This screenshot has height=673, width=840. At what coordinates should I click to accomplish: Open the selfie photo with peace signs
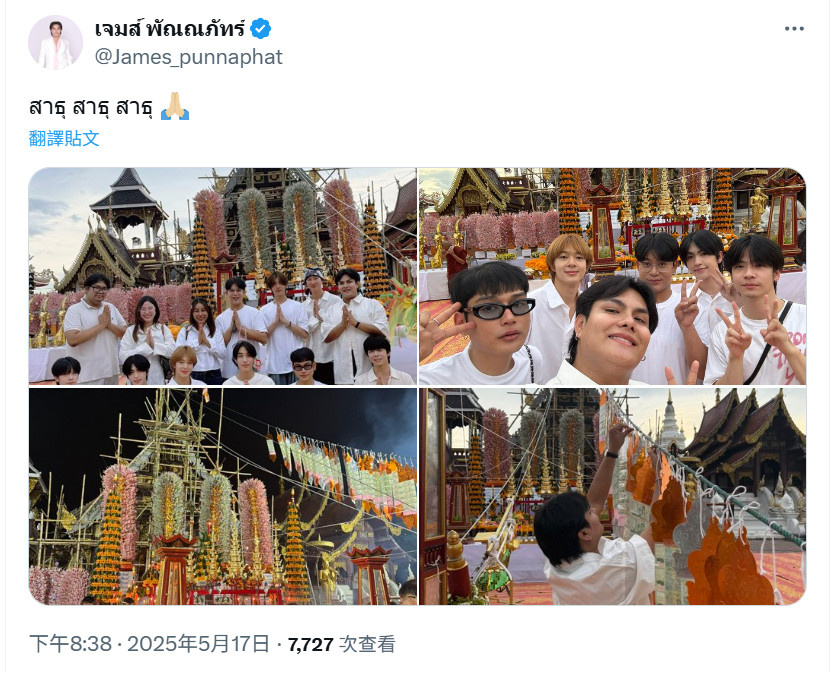(612, 276)
